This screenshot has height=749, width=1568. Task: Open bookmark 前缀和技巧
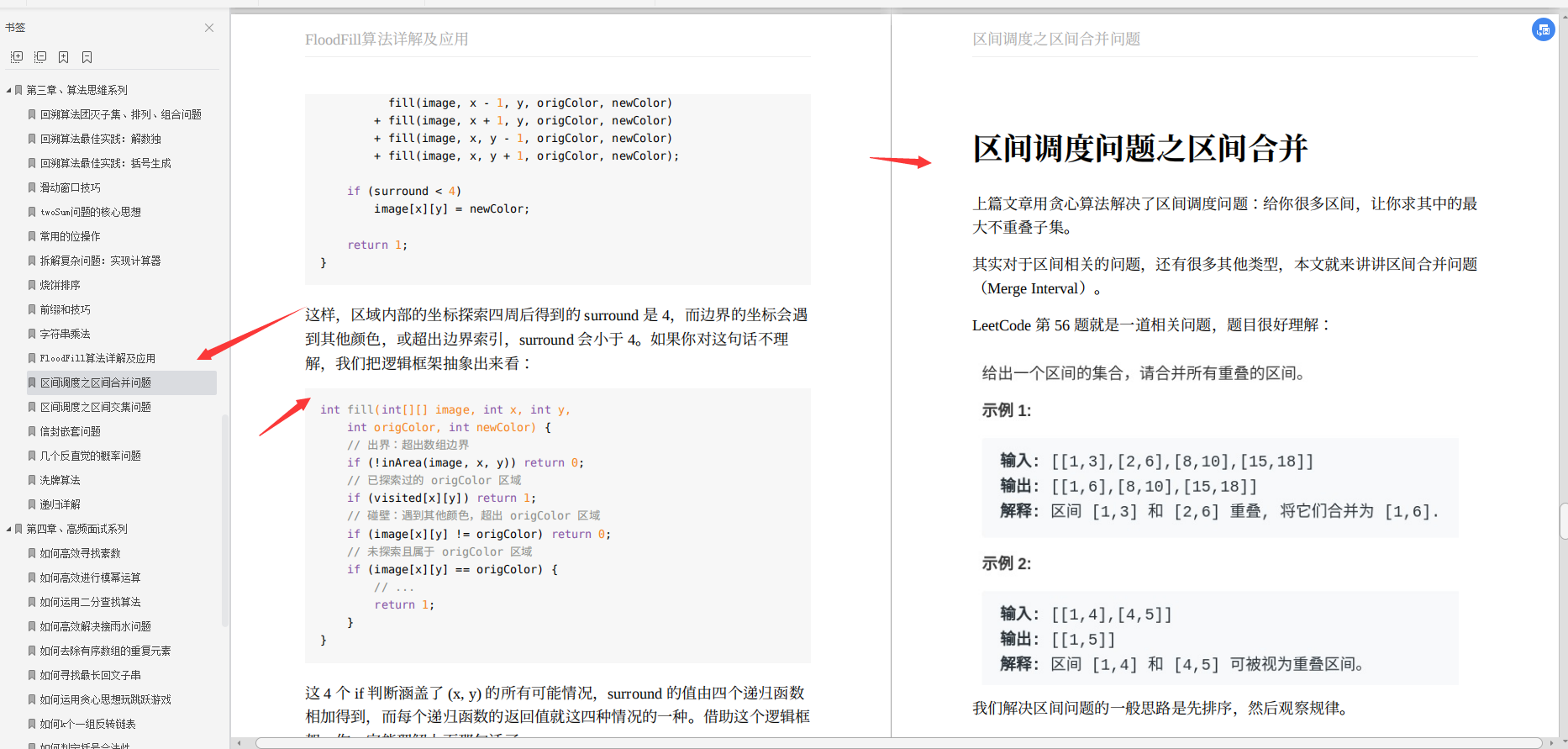click(66, 309)
